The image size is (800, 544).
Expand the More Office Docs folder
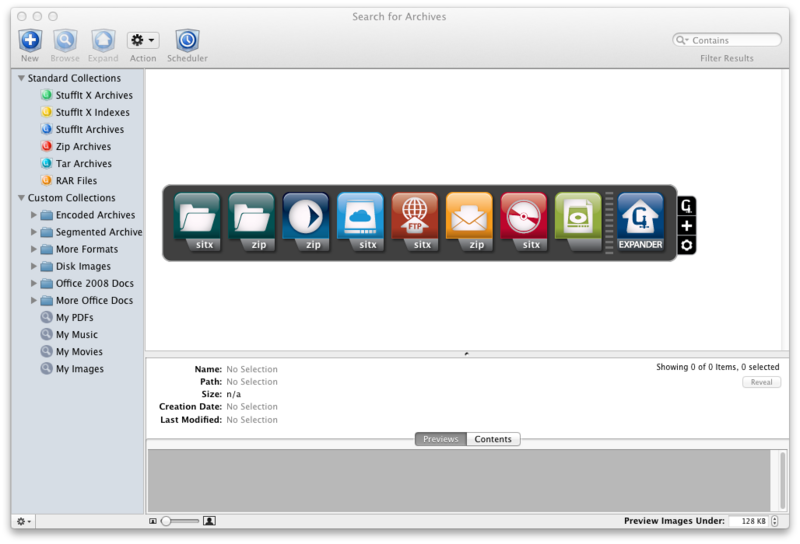34,300
